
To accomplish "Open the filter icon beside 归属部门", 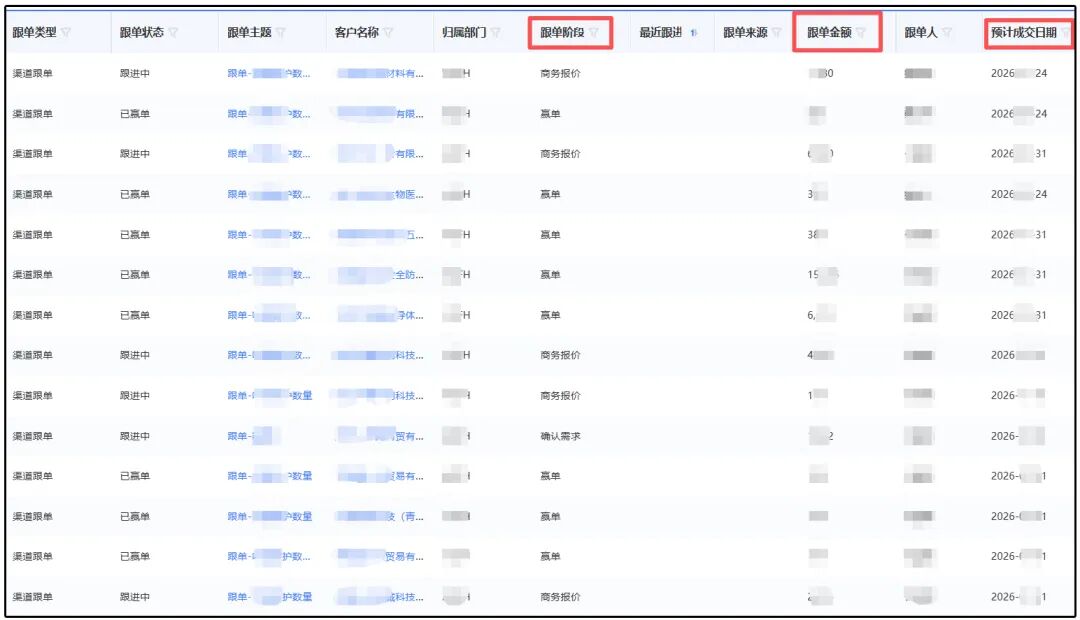I will [496, 32].
